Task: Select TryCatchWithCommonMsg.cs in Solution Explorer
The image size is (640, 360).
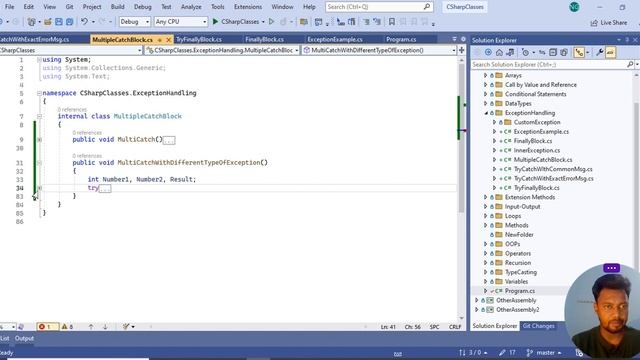Action: pos(553,169)
